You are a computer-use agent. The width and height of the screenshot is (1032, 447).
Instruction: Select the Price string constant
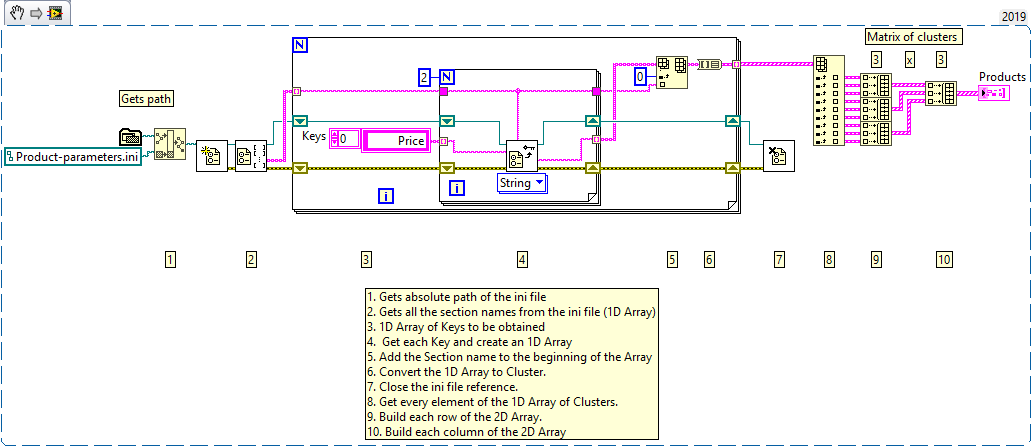397,141
